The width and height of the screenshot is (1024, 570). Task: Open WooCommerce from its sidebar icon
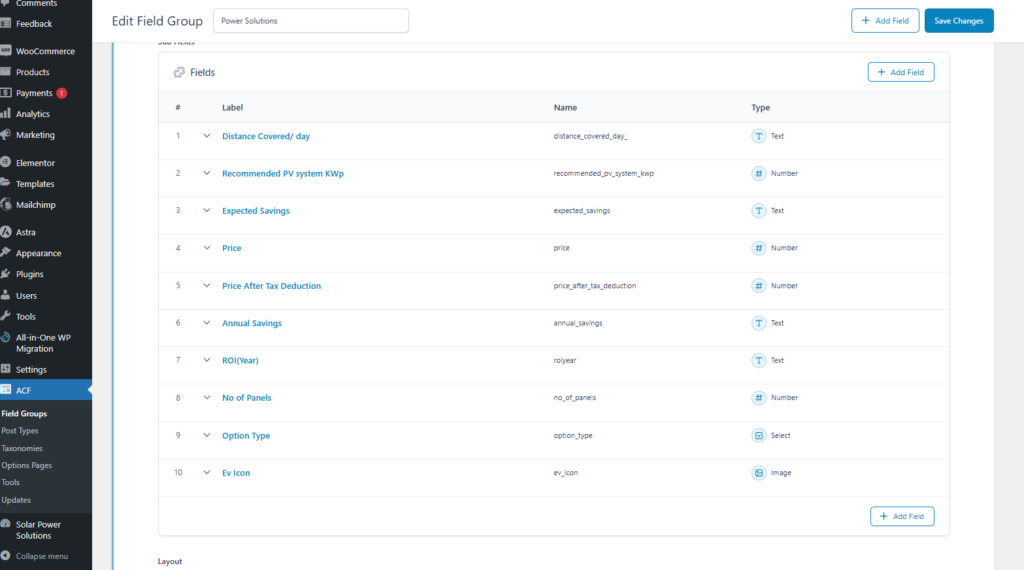click(x=6, y=51)
